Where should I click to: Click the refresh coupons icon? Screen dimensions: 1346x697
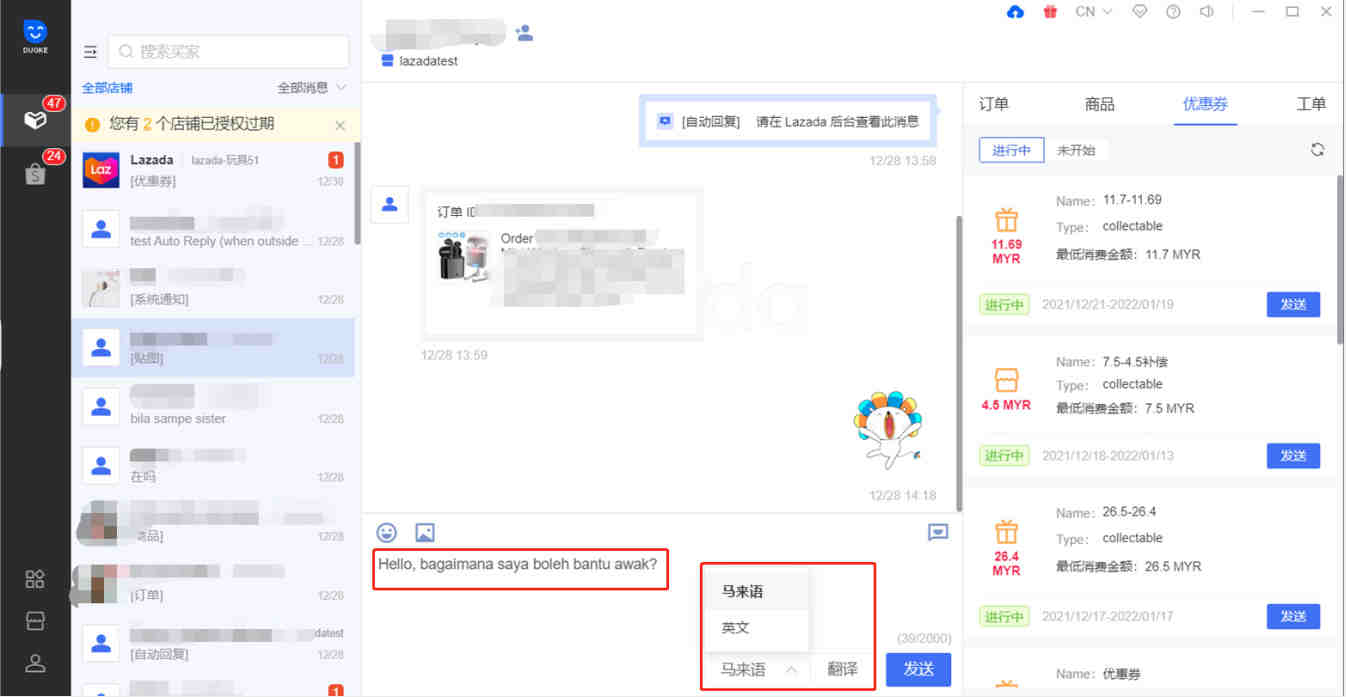(x=1317, y=150)
